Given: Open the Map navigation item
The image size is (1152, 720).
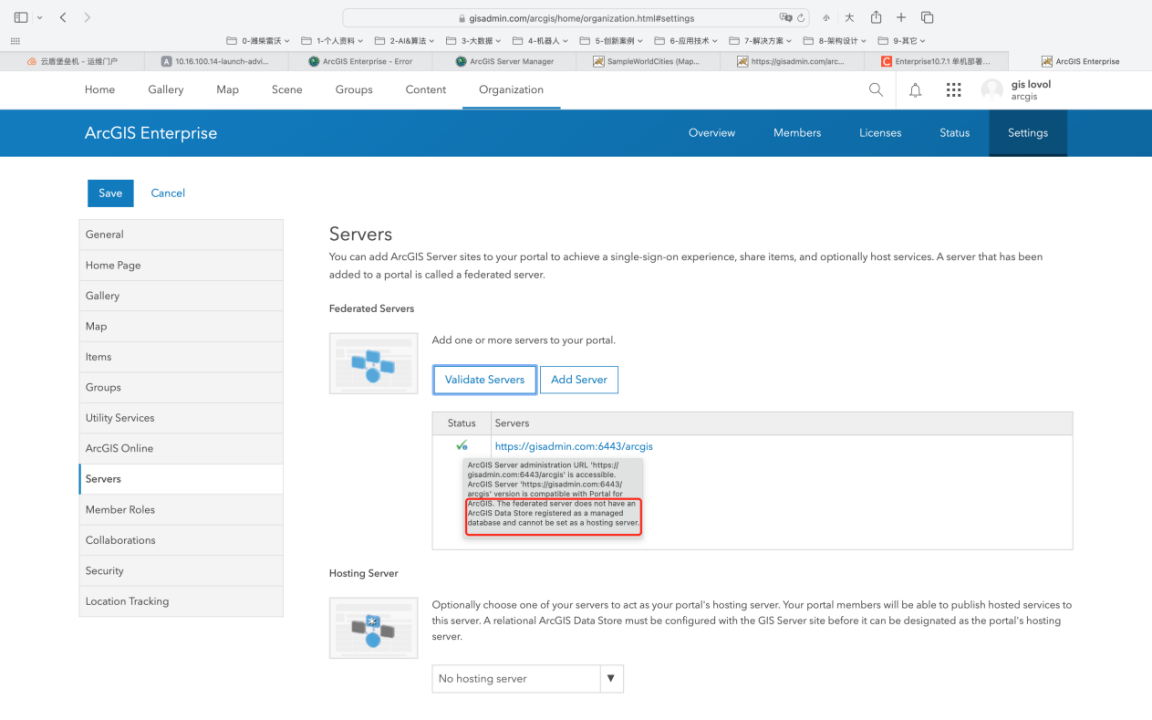Looking at the screenshot, I should coord(228,90).
